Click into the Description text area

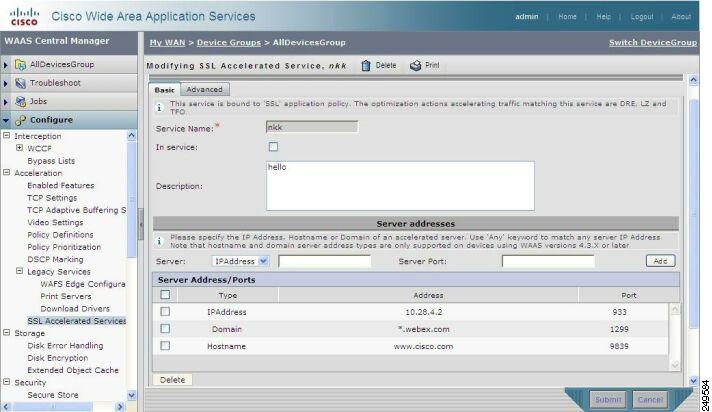400,186
